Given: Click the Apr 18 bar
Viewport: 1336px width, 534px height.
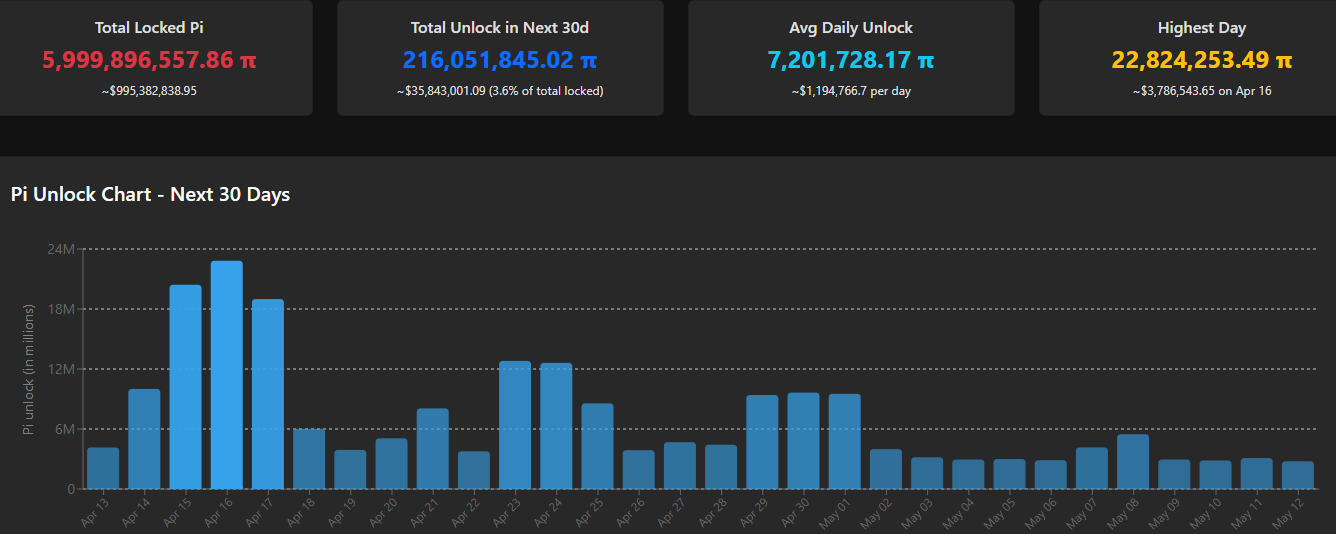Looking at the screenshot, I should [x=308, y=459].
